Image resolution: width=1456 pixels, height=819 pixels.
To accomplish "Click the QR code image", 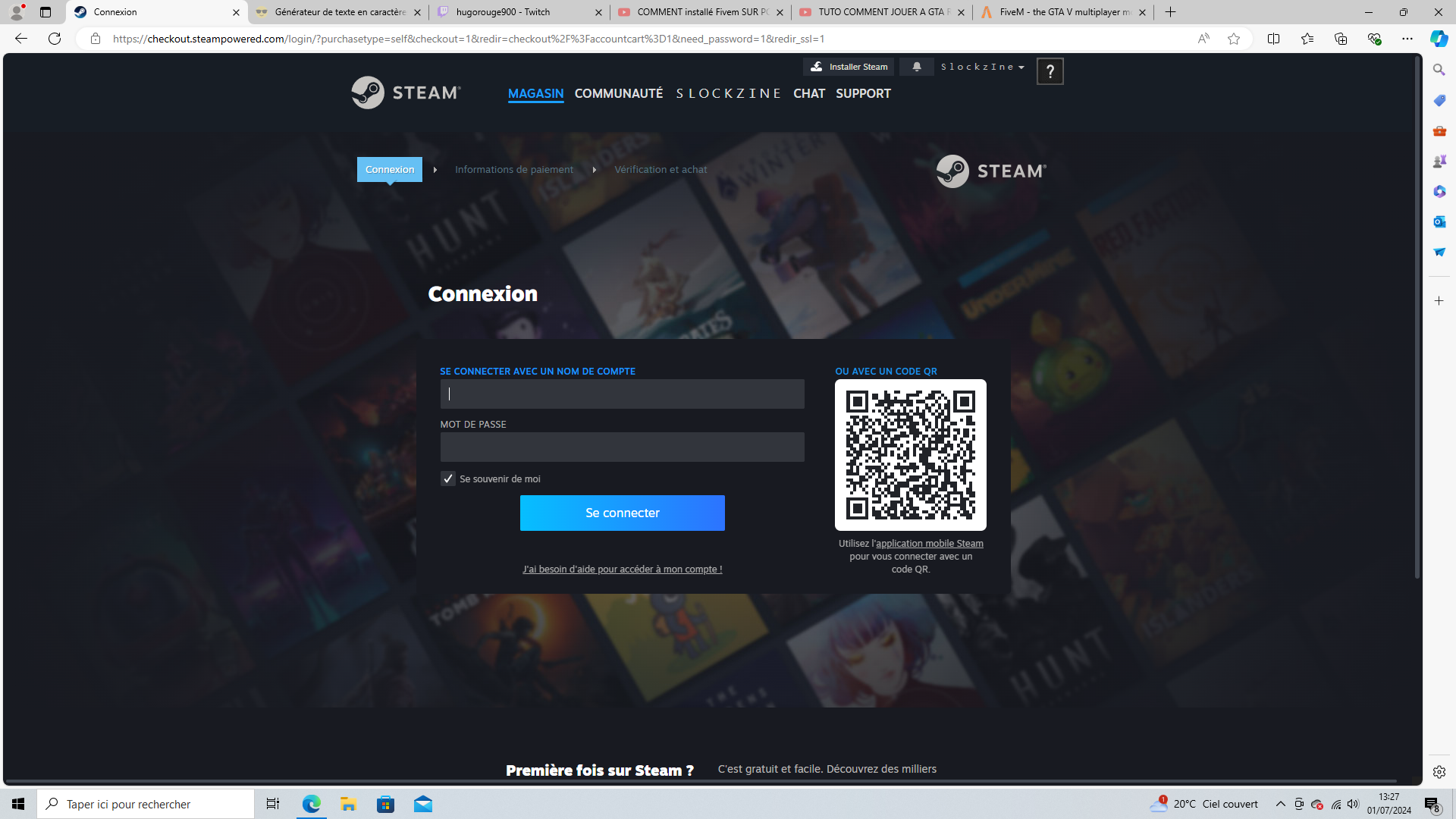I will [x=911, y=455].
